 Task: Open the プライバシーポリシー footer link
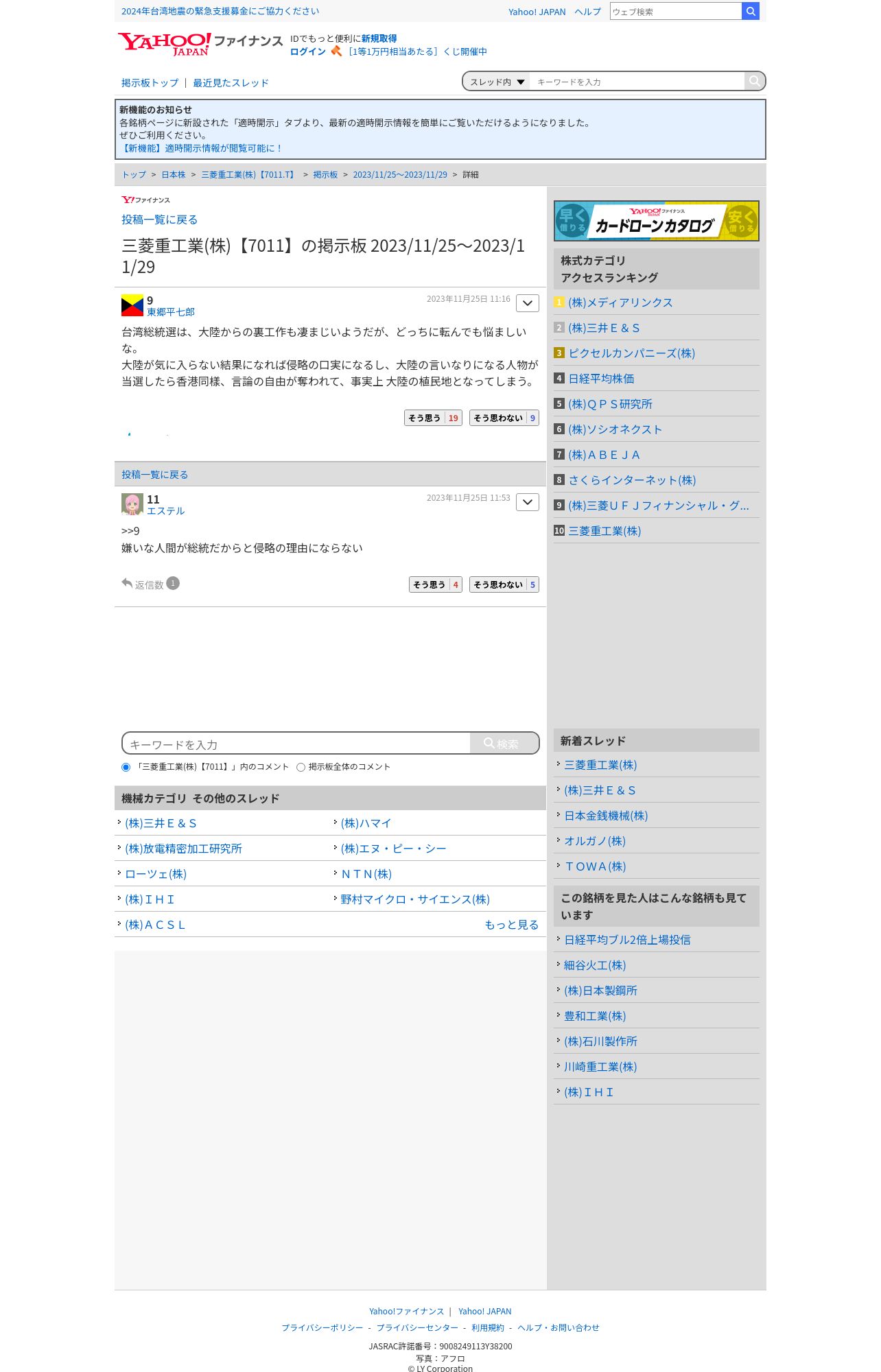click(322, 1327)
